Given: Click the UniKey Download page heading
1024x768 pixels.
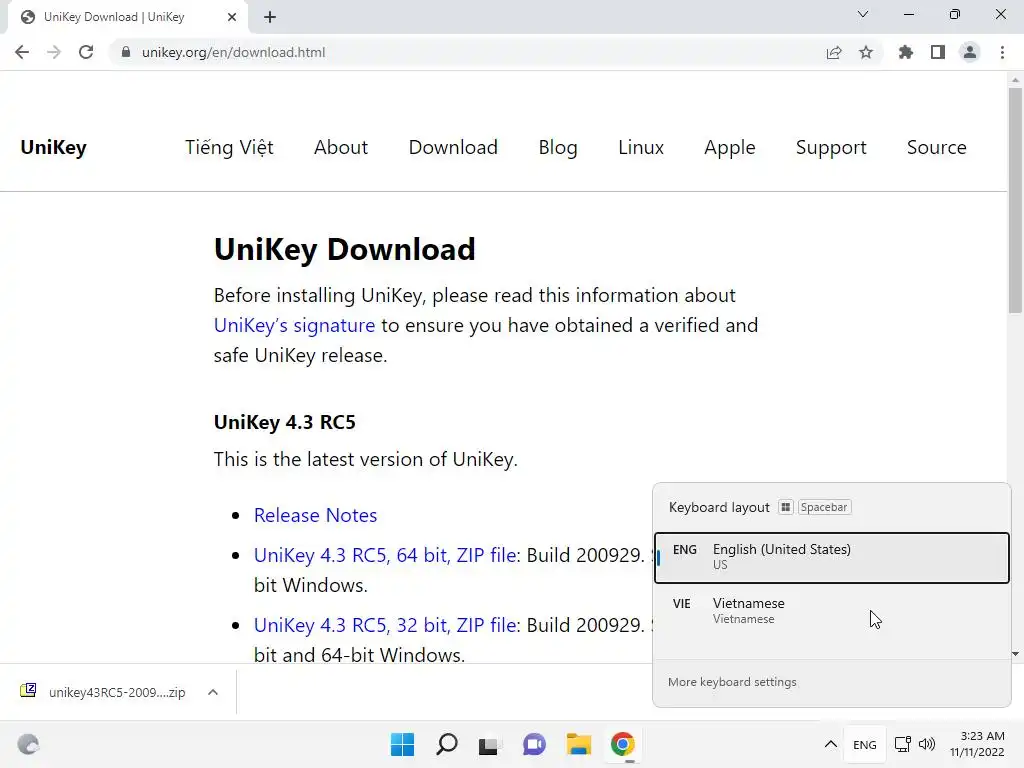Looking at the screenshot, I should coord(345,249).
